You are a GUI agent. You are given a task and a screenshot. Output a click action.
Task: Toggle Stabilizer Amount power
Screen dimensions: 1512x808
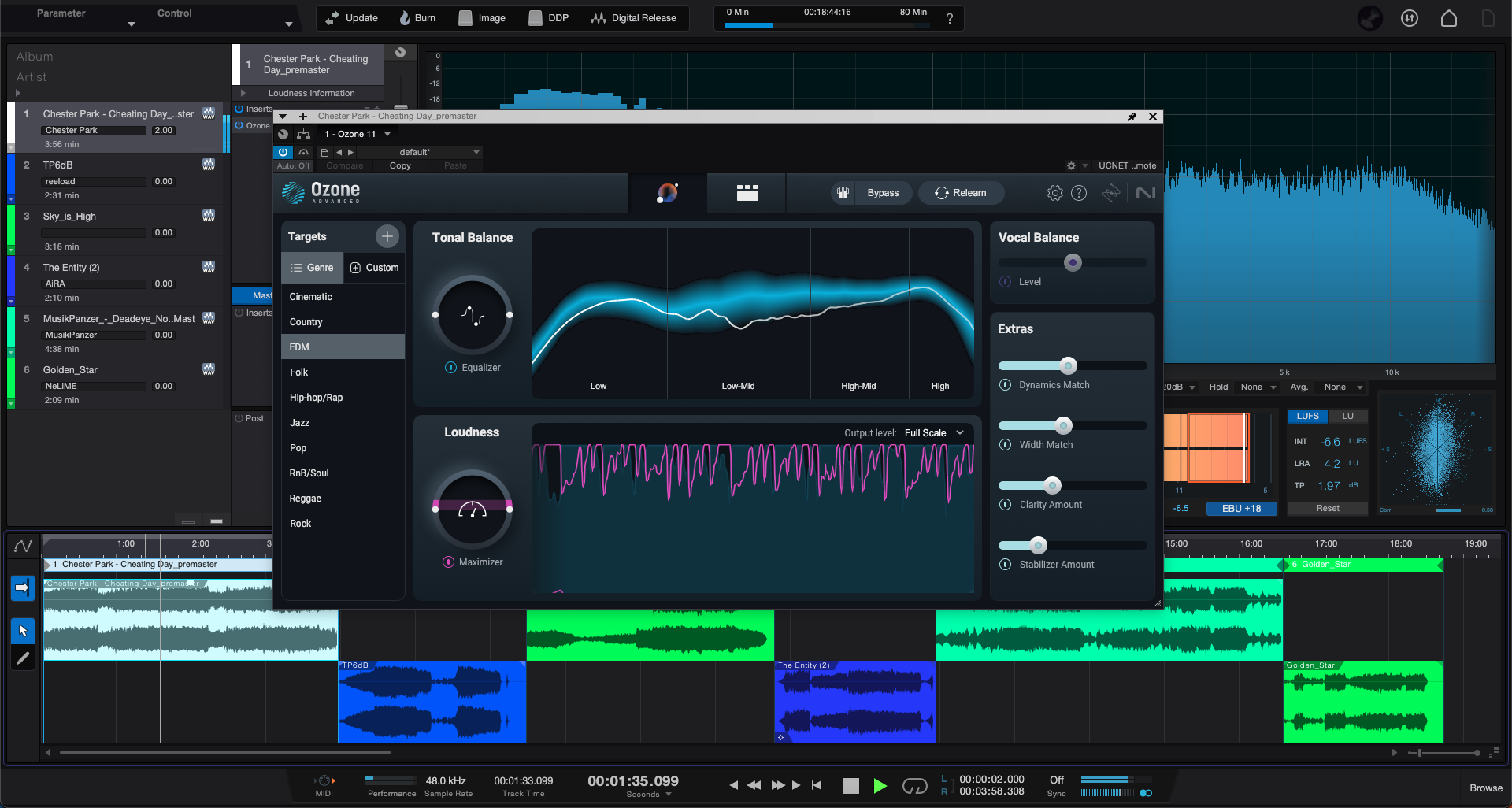pos(1006,565)
